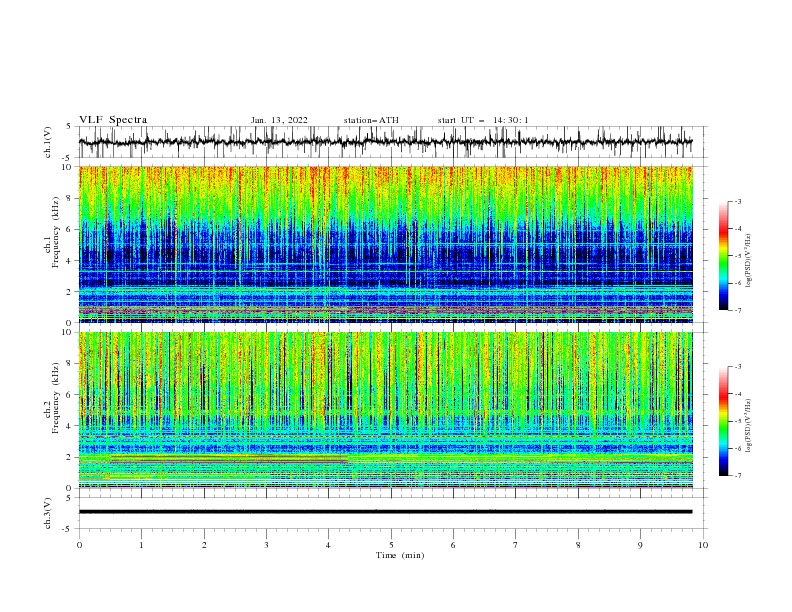The image size is (792, 612).
Task: Click the ch.1 voltage waveform plot
Action: [392, 142]
